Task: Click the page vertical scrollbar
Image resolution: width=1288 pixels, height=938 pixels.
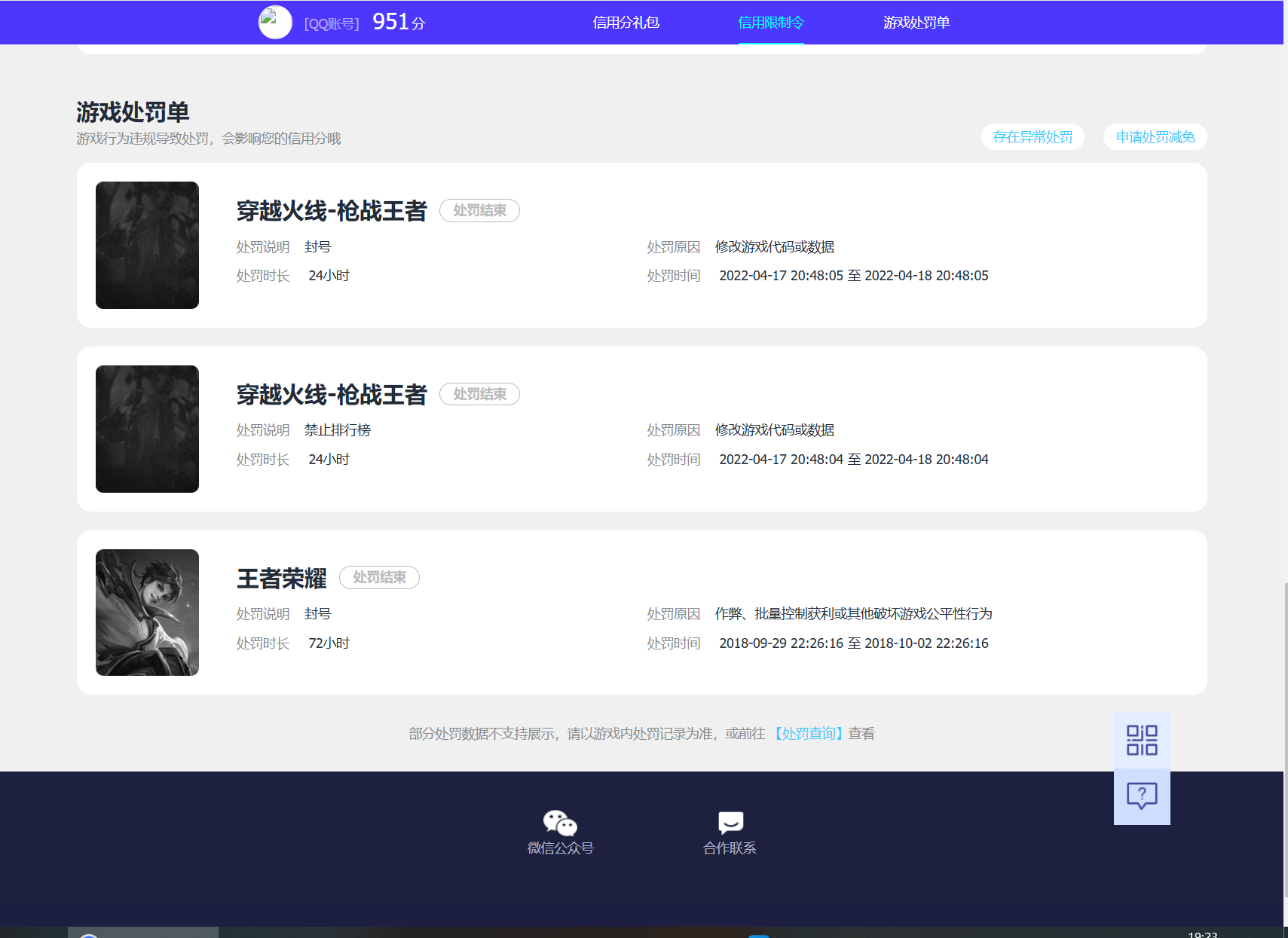Action: 1286,741
